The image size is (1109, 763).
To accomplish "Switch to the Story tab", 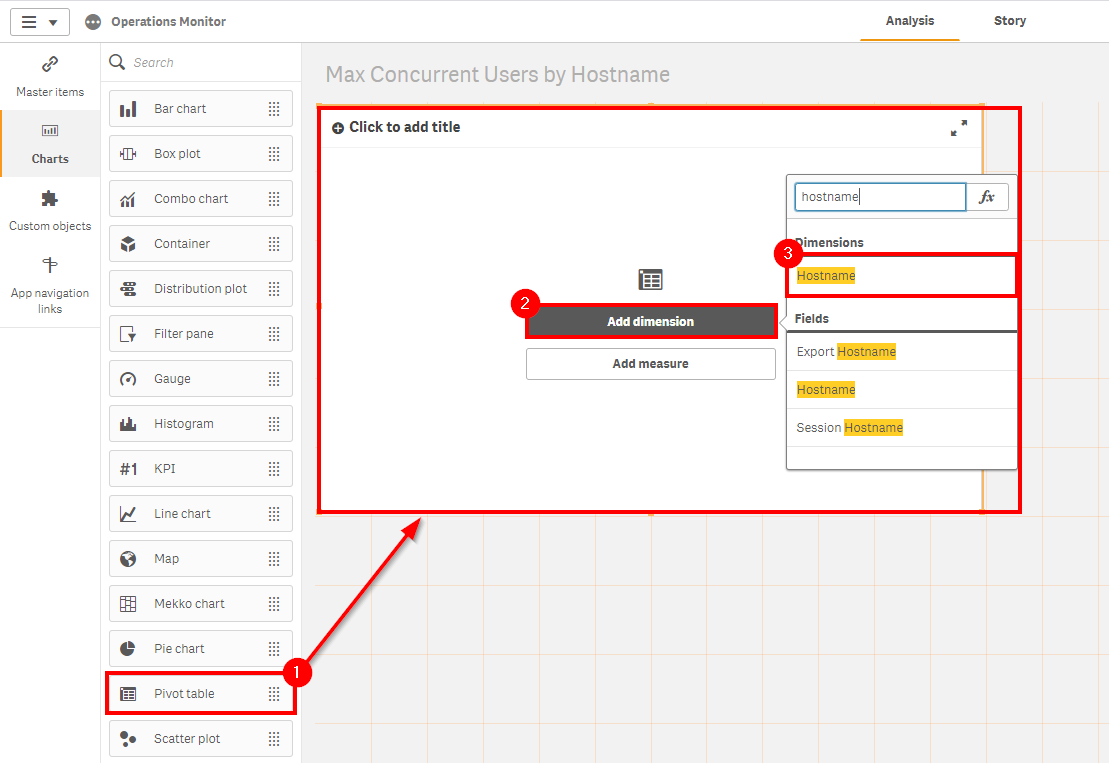I will coord(1009,20).
